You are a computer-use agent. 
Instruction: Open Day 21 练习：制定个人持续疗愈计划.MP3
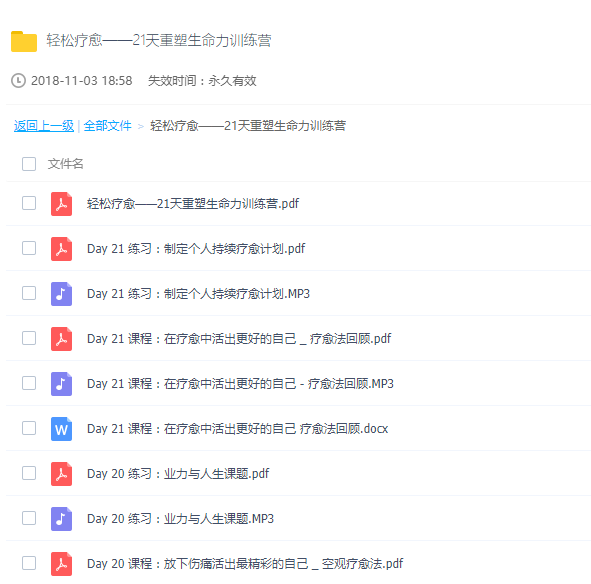pos(198,294)
